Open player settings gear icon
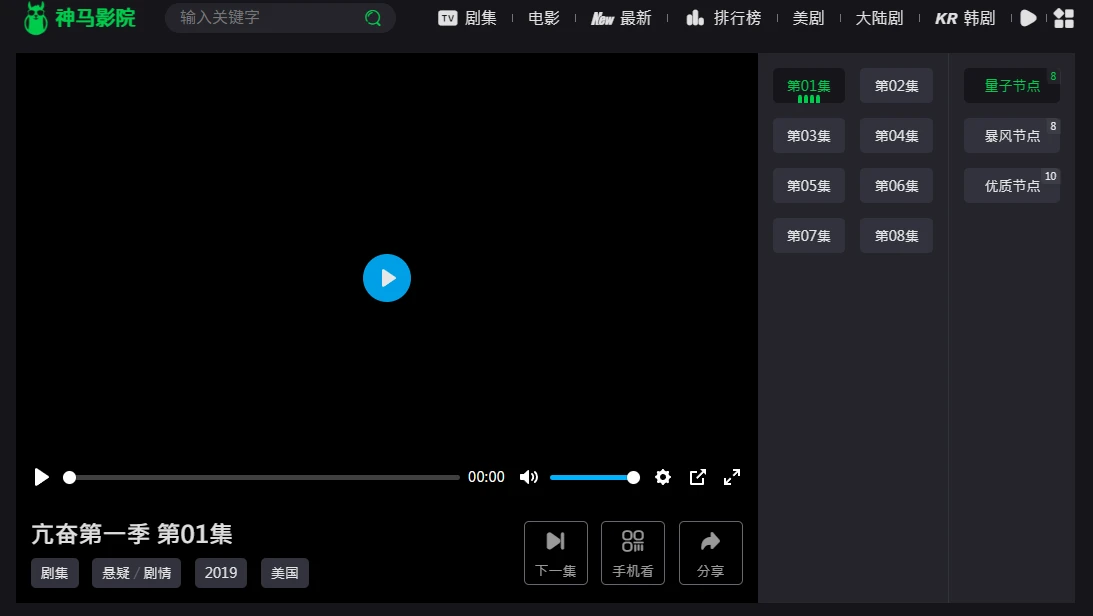Viewport: 1093px width, 616px height. pos(662,477)
